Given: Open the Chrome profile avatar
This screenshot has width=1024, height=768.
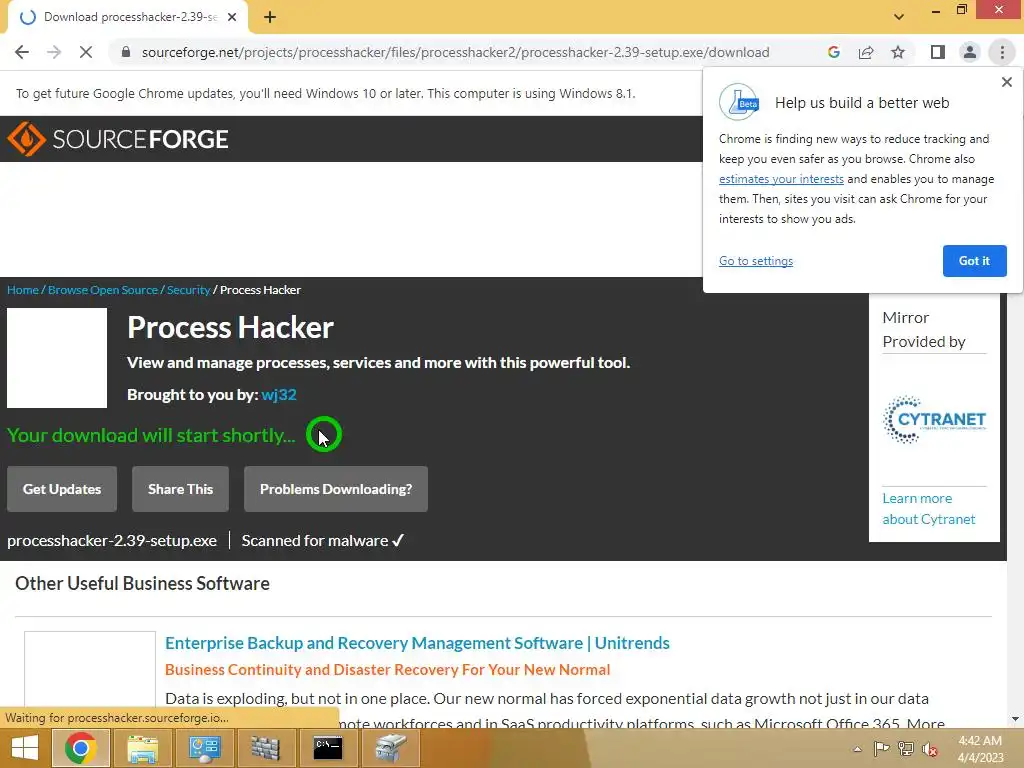Looking at the screenshot, I should (970, 52).
